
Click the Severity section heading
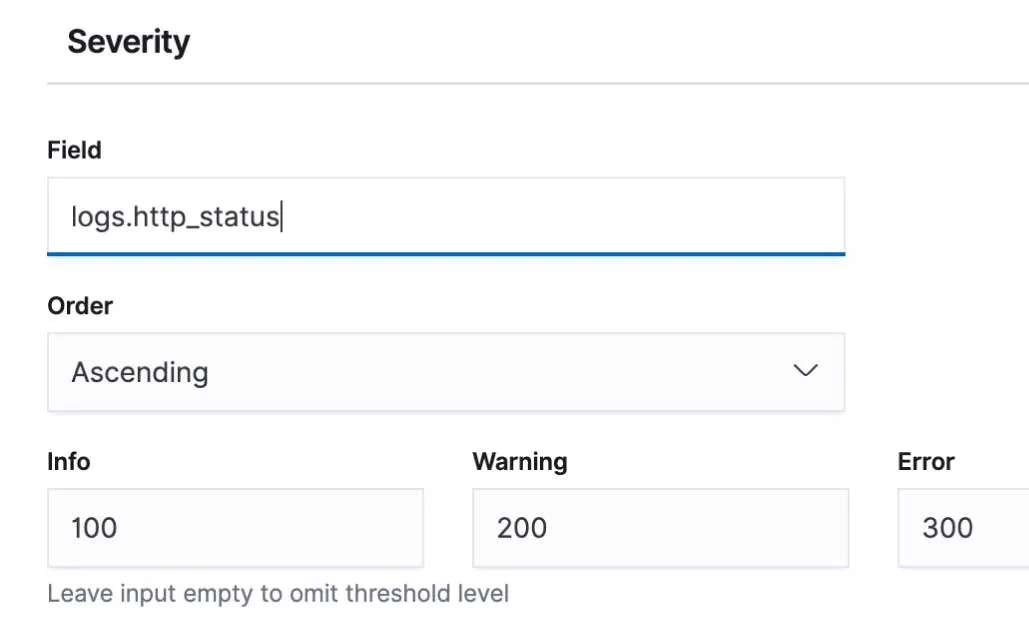coord(128,42)
